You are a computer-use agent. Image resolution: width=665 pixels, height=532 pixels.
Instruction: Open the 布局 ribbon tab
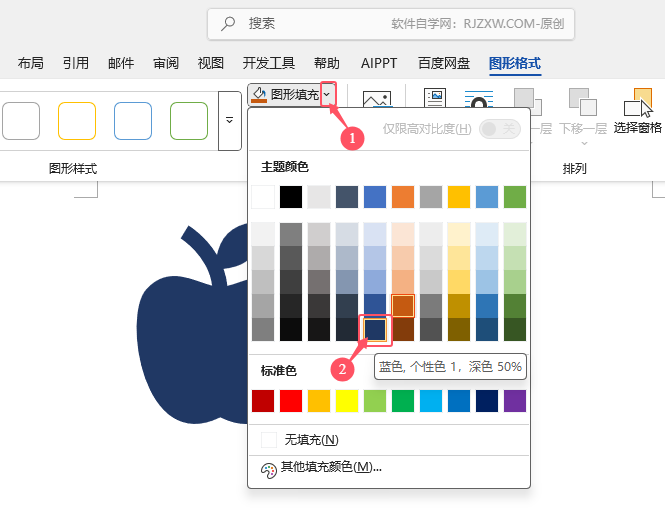coord(31,63)
